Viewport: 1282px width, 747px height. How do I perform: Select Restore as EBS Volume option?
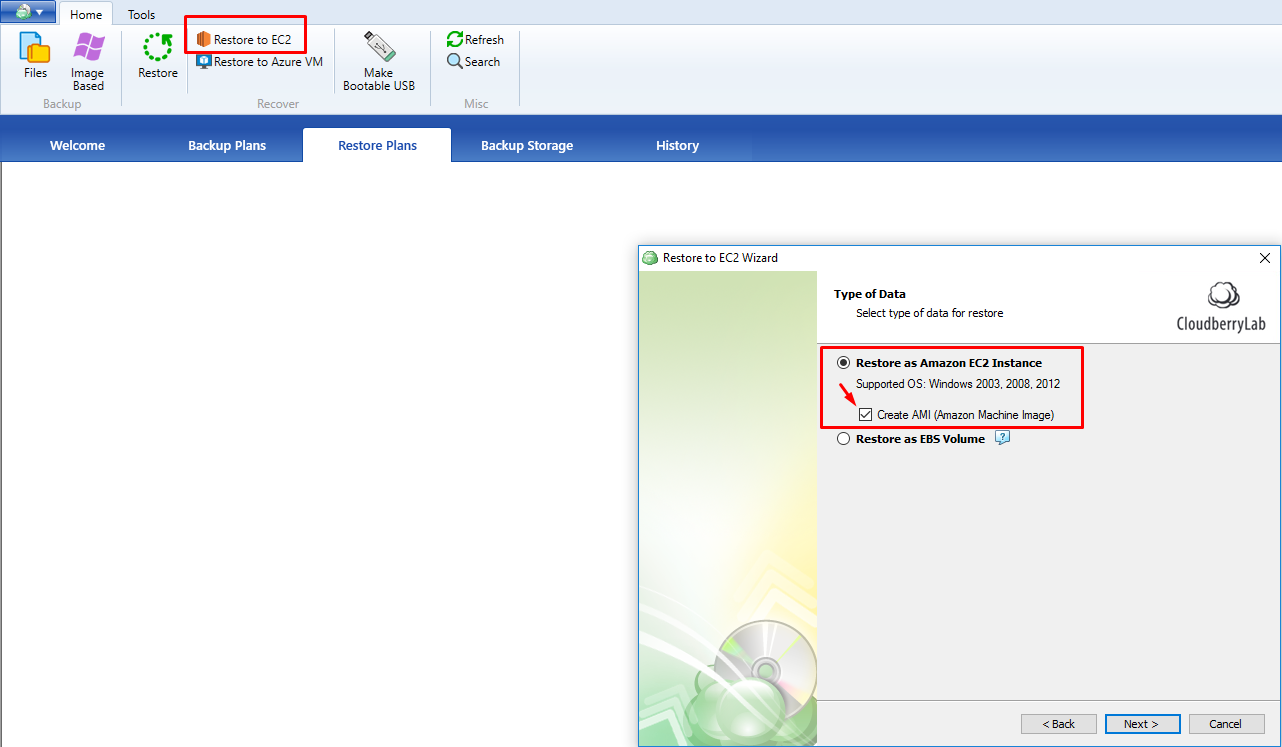(911, 438)
